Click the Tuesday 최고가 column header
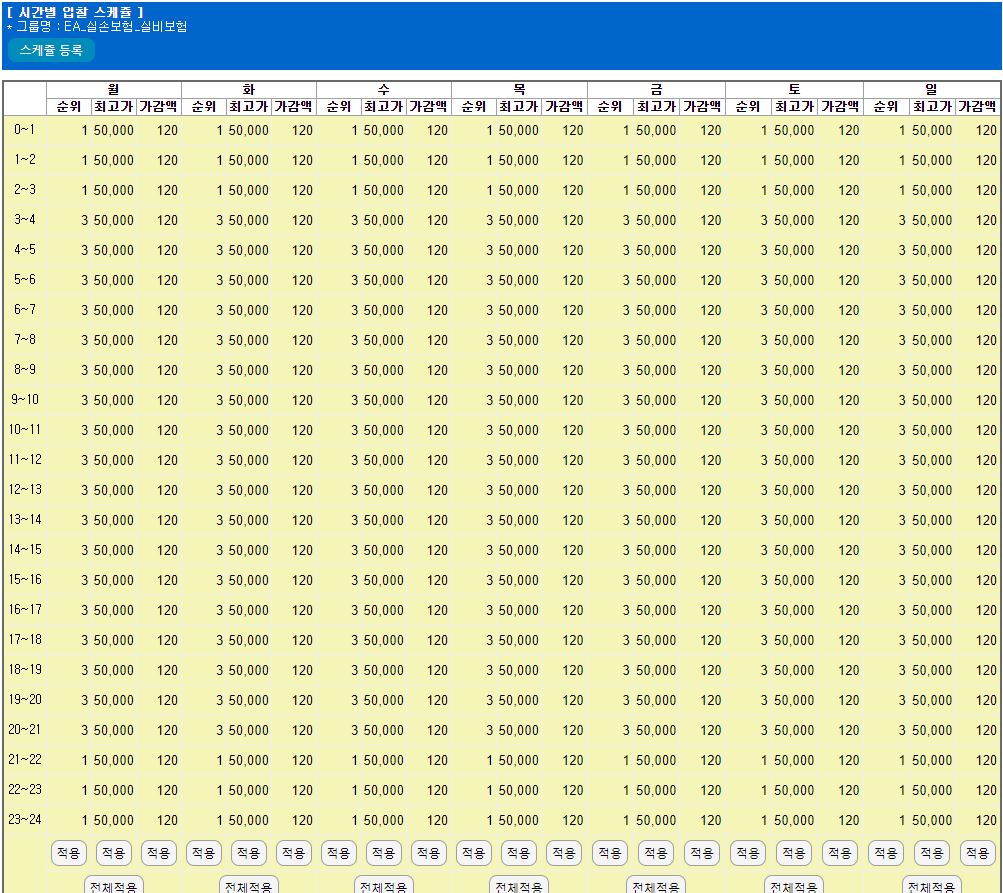 249,106
